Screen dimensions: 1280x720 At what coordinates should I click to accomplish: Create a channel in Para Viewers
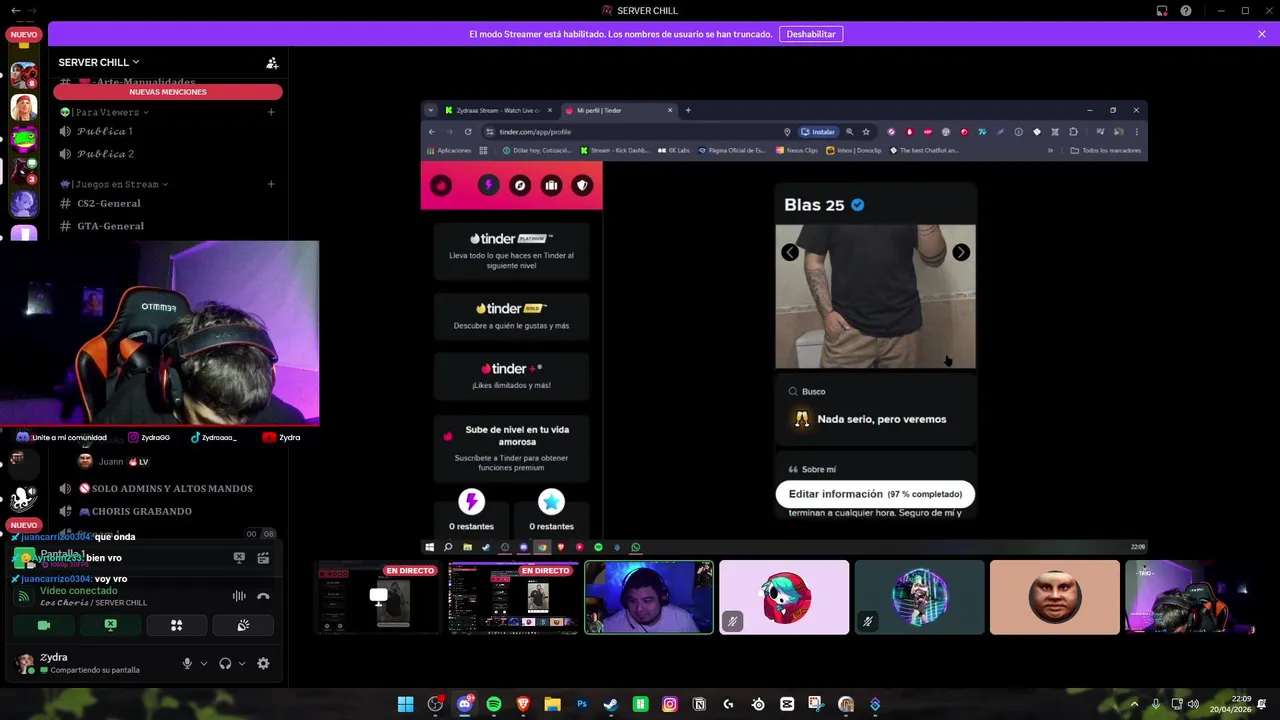[271, 112]
